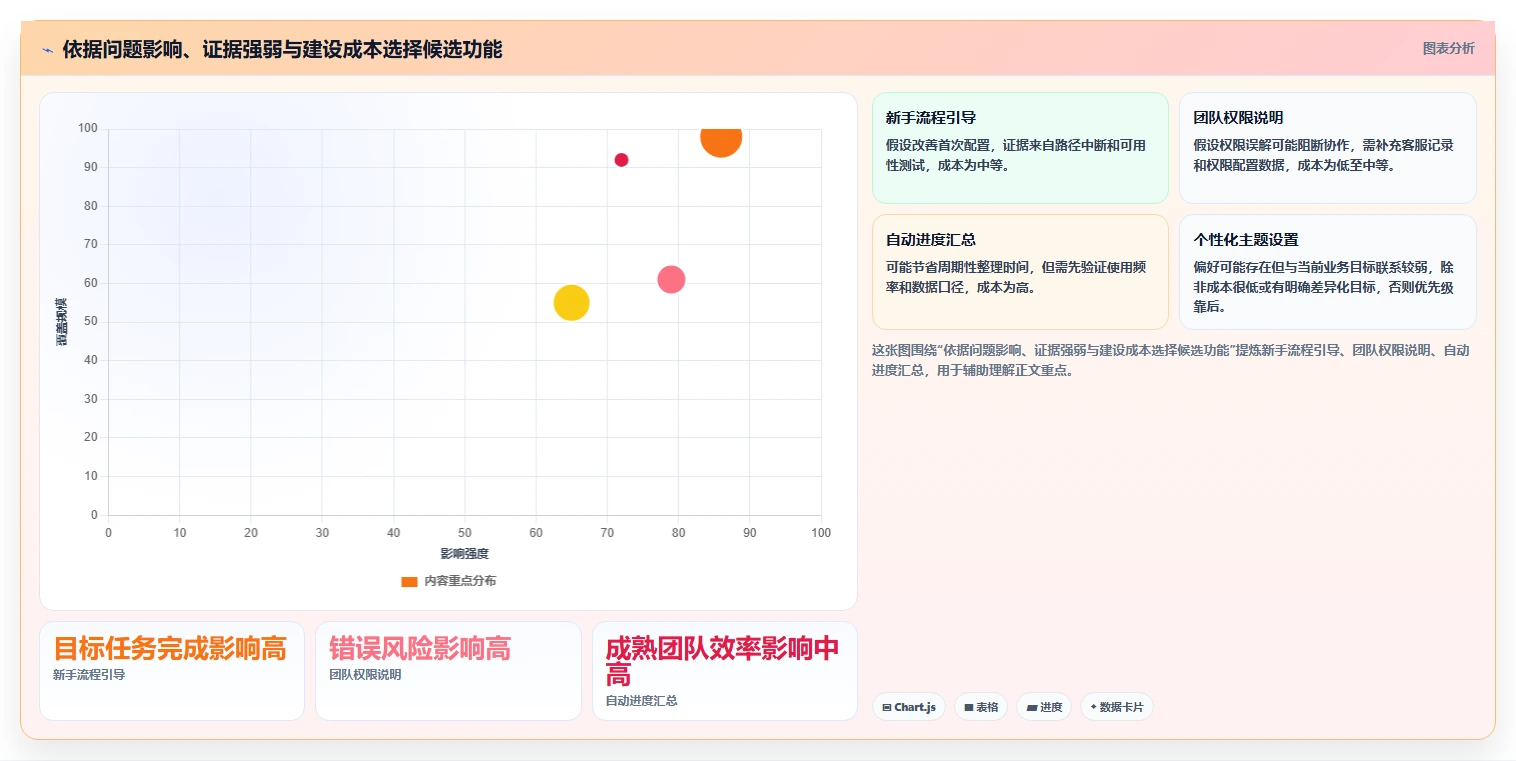Click the description text starting 偏好可能存在
Screen dimensions: 1516x761
pyautogui.click(x=1323, y=287)
